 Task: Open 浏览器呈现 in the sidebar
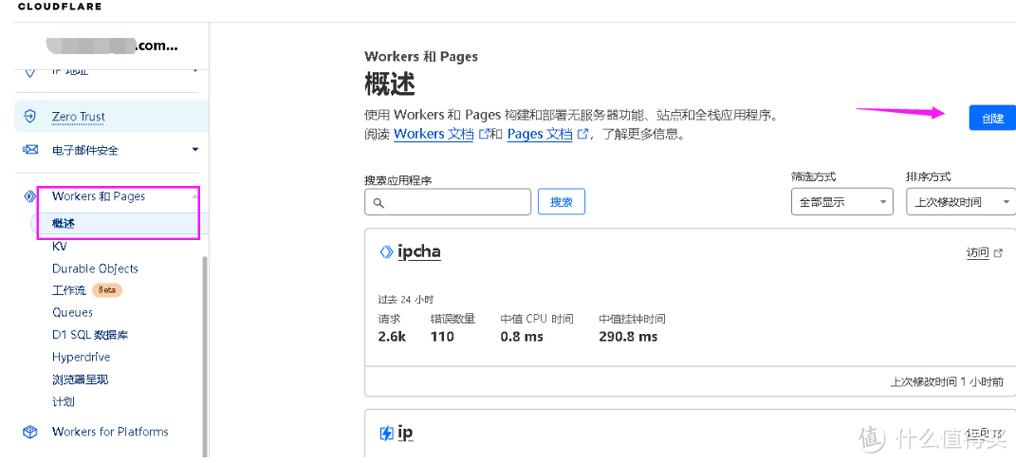pyautogui.click(x=80, y=379)
